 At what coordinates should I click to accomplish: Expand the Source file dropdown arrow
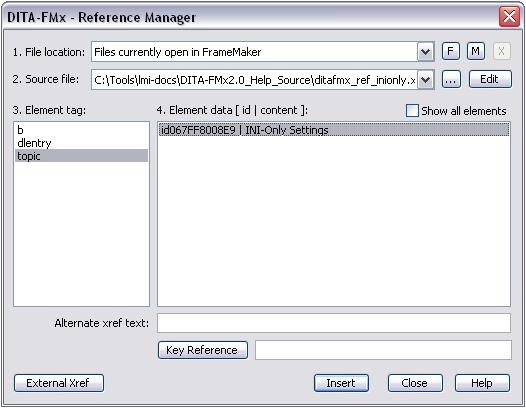[426, 80]
